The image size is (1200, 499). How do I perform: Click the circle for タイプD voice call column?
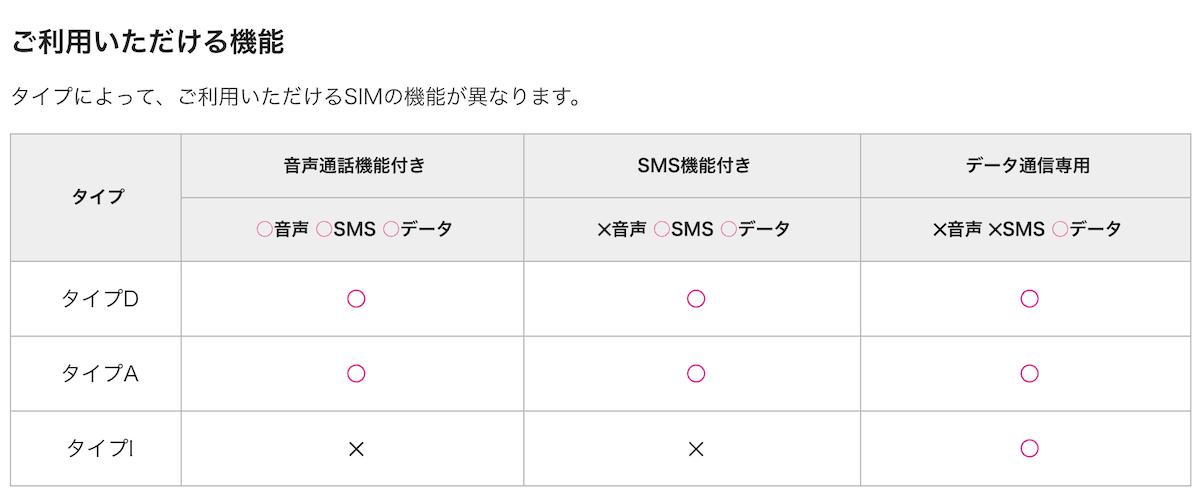tap(355, 298)
